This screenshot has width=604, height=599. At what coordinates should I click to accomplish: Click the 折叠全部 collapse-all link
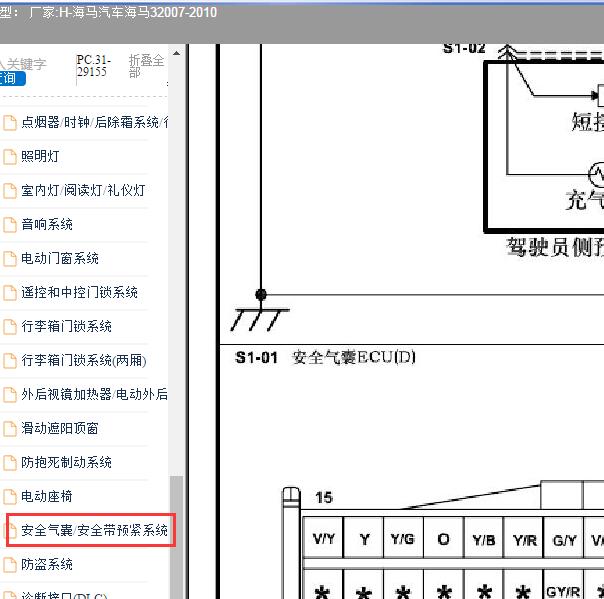click(x=146, y=66)
